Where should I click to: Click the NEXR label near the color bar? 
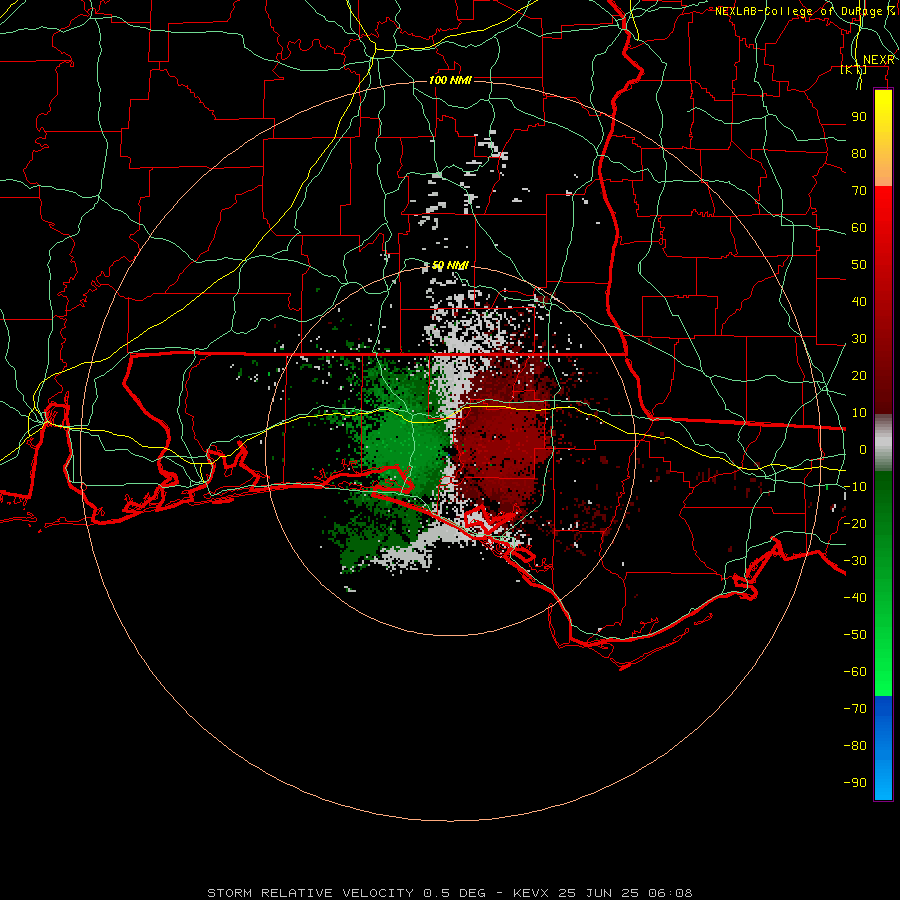pyautogui.click(x=878, y=60)
